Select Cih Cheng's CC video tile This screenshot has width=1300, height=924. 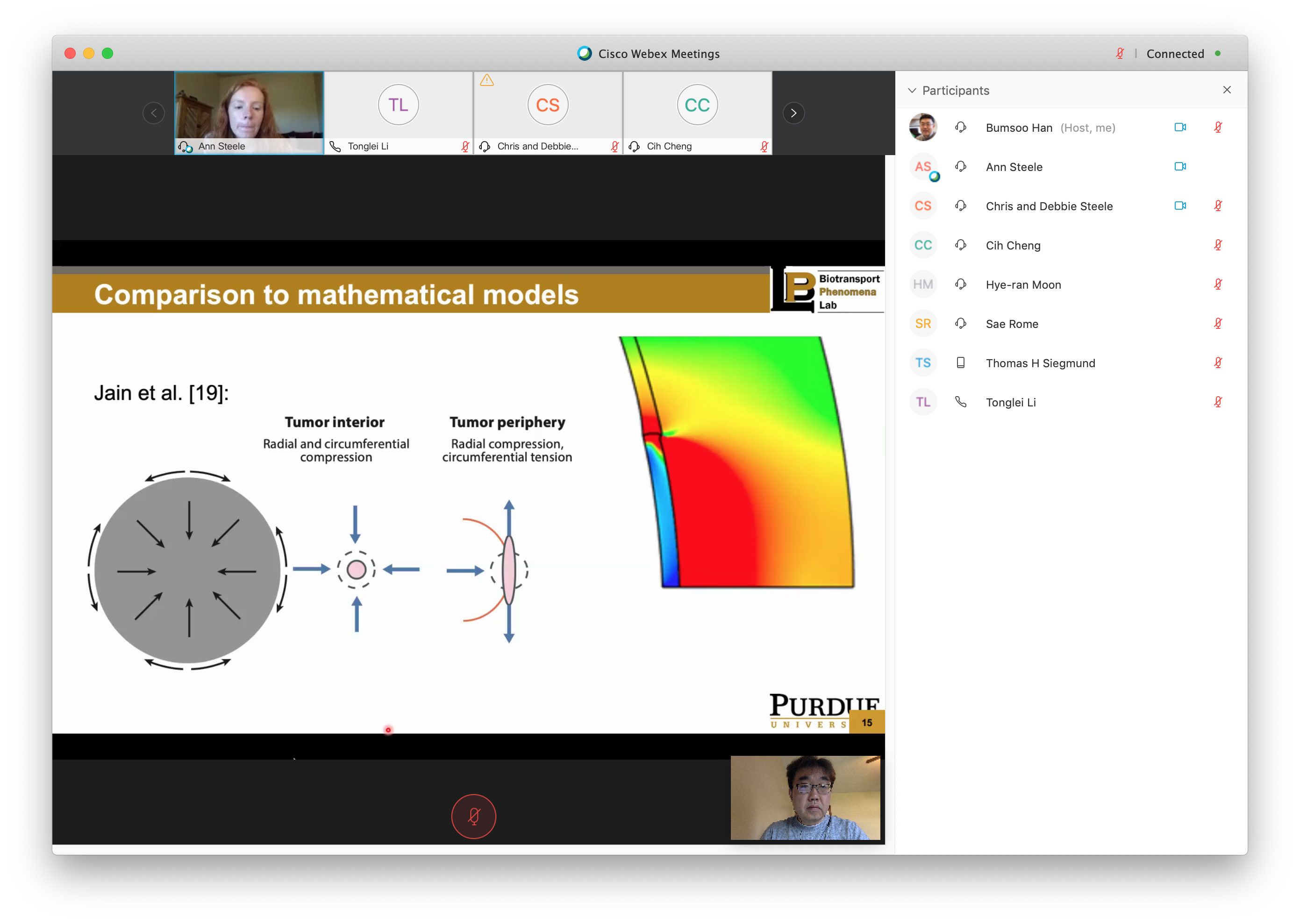coord(697,113)
